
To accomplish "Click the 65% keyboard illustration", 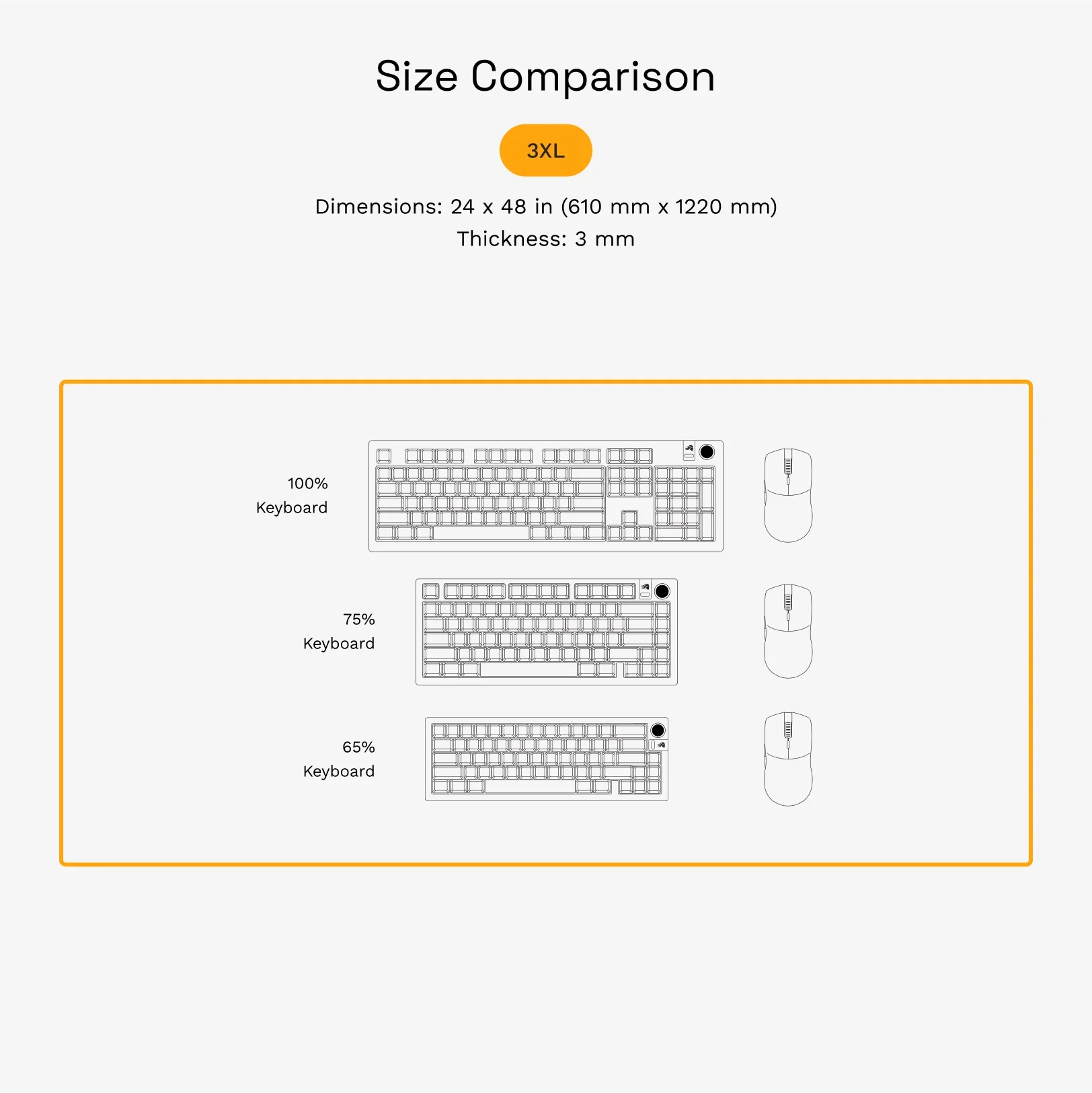I will coord(545,759).
